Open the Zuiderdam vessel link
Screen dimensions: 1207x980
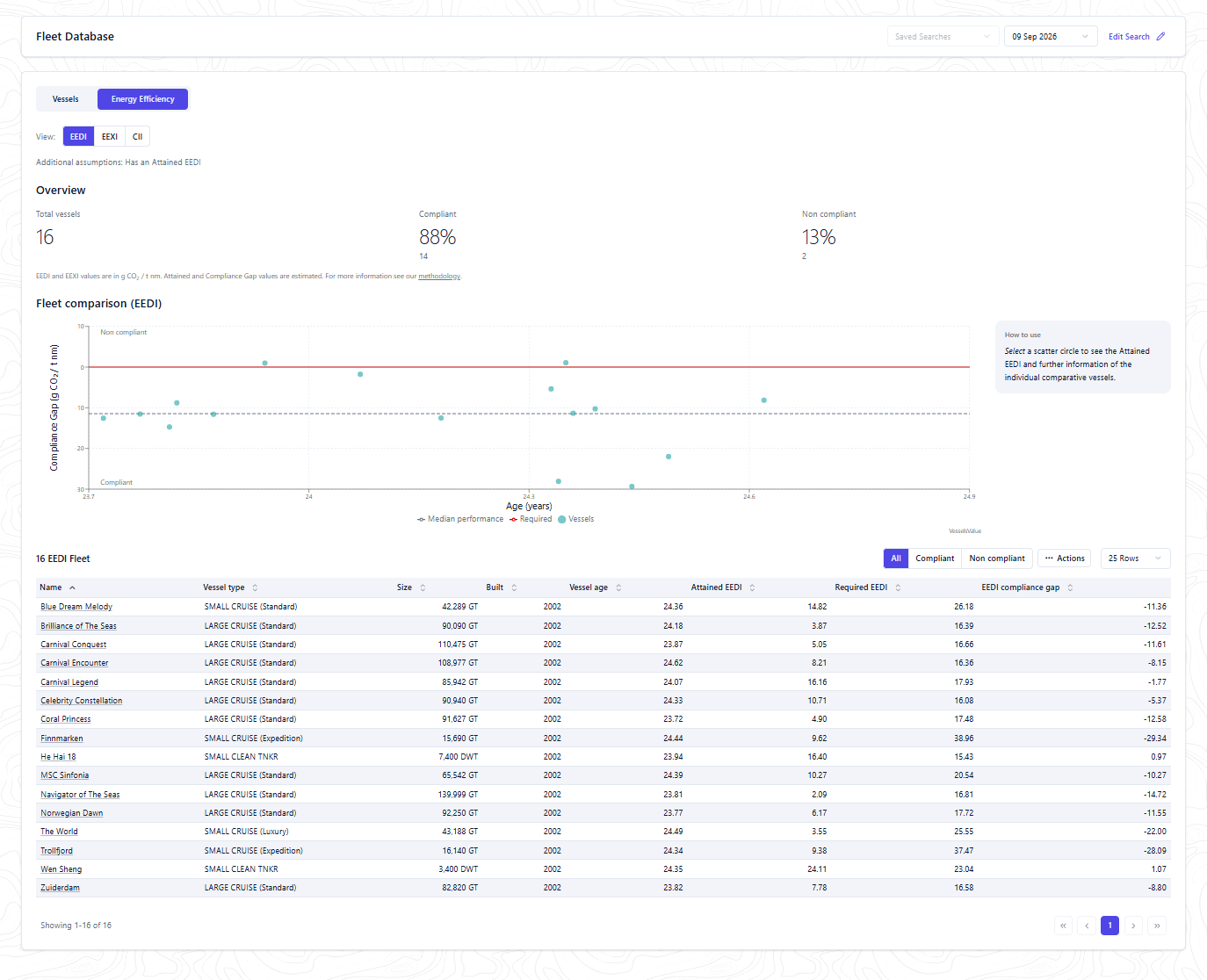pyautogui.click(x=60, y=888)
